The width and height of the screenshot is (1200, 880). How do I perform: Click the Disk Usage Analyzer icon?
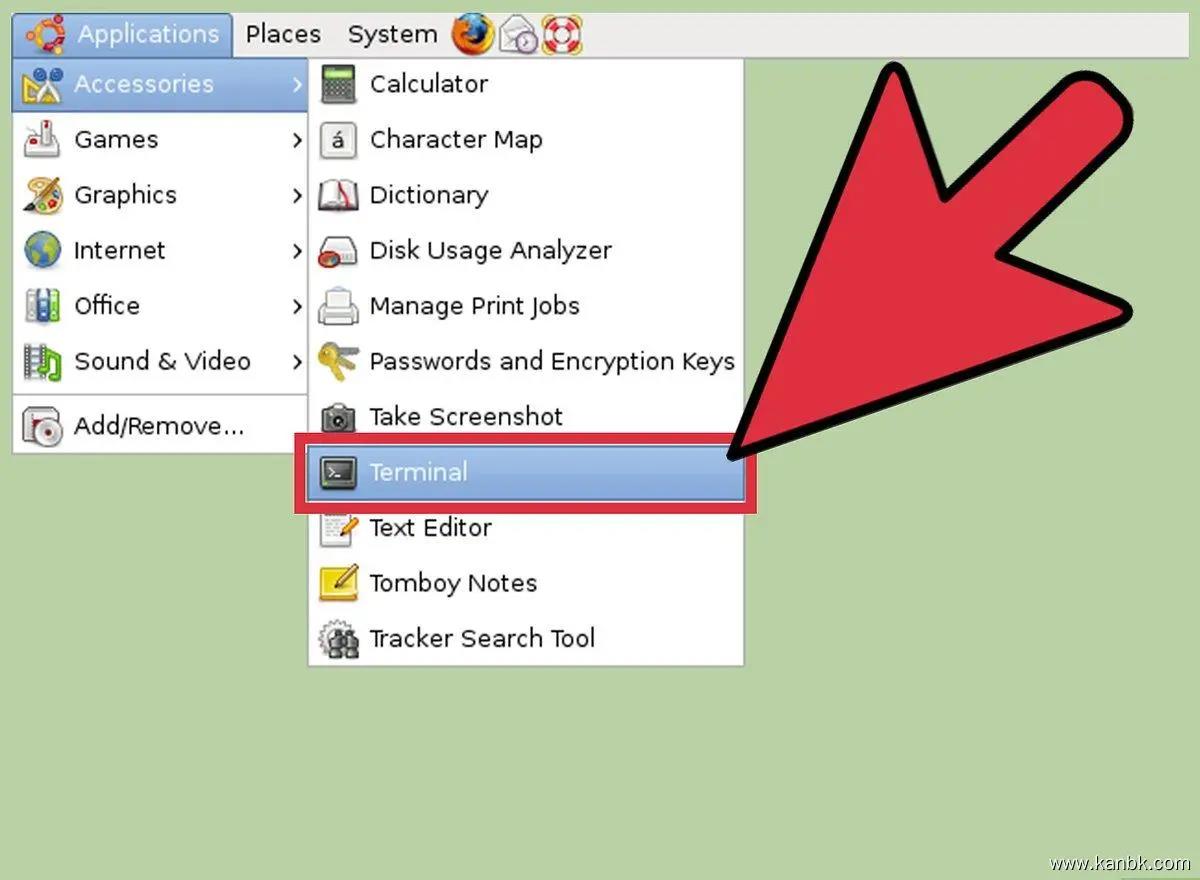coord(338,251)
